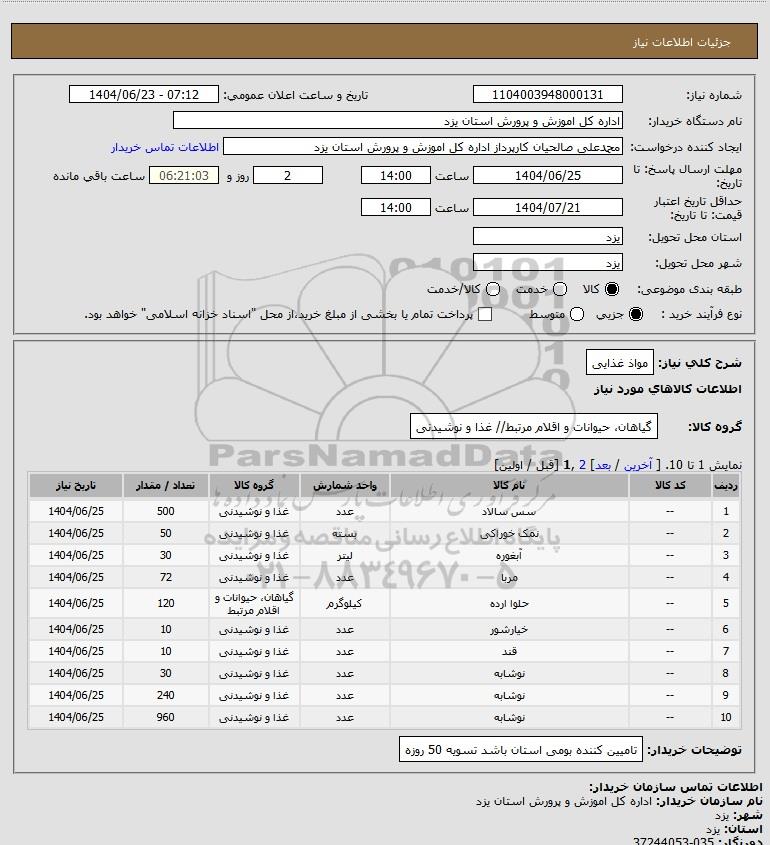
Task: Click the response deadline time 14:00 field
Action: click(396, 175)
